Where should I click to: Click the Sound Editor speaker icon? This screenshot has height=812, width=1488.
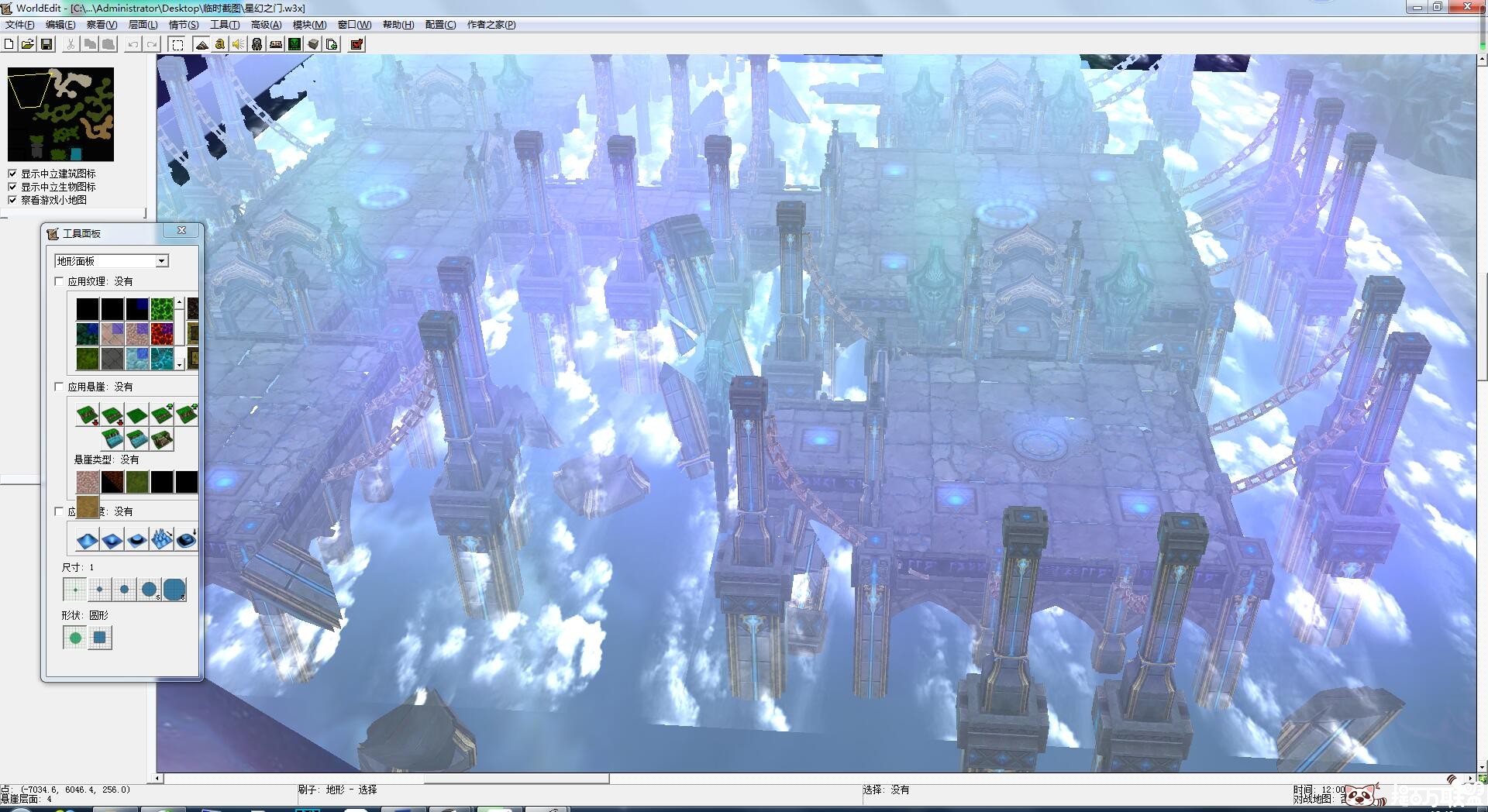coord(239,44)
